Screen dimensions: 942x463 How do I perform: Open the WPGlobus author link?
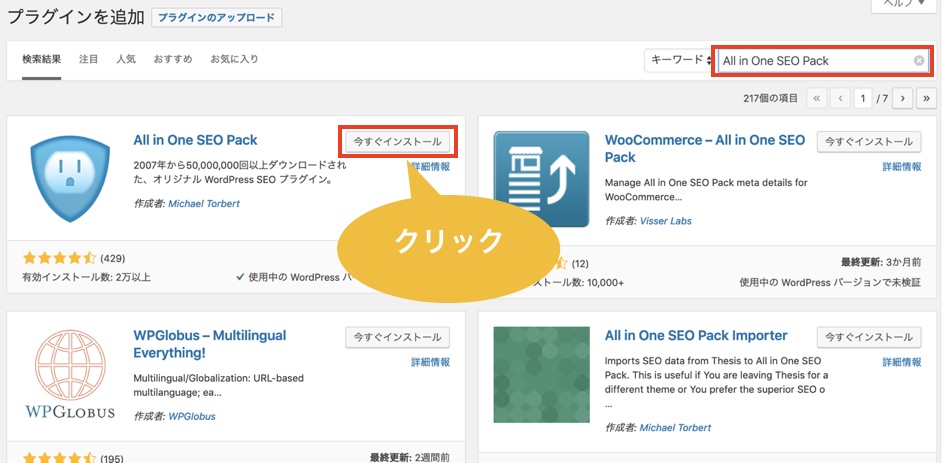[192, 416]
